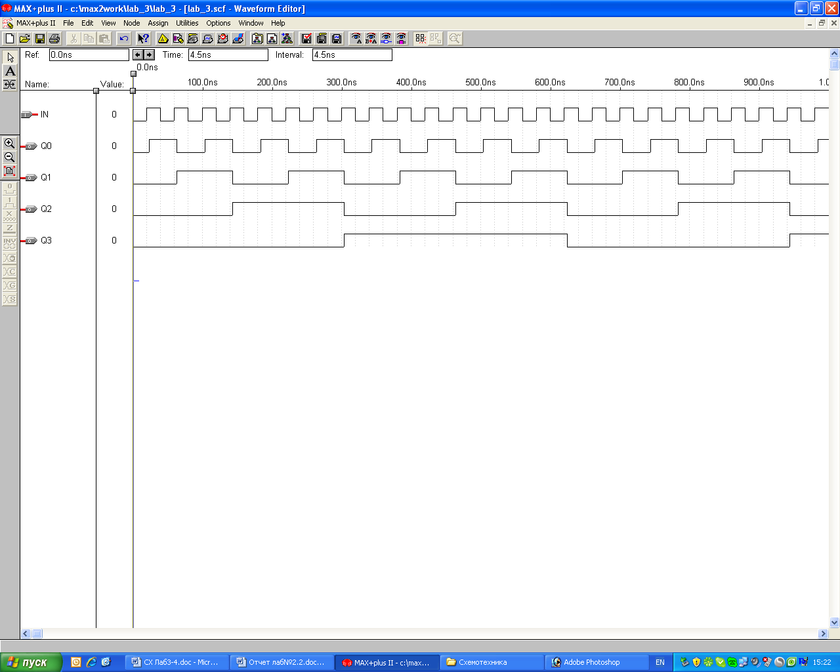This screenshot has width=840, height=672.
Task: Select the Q2 node name
Action: 46,209
